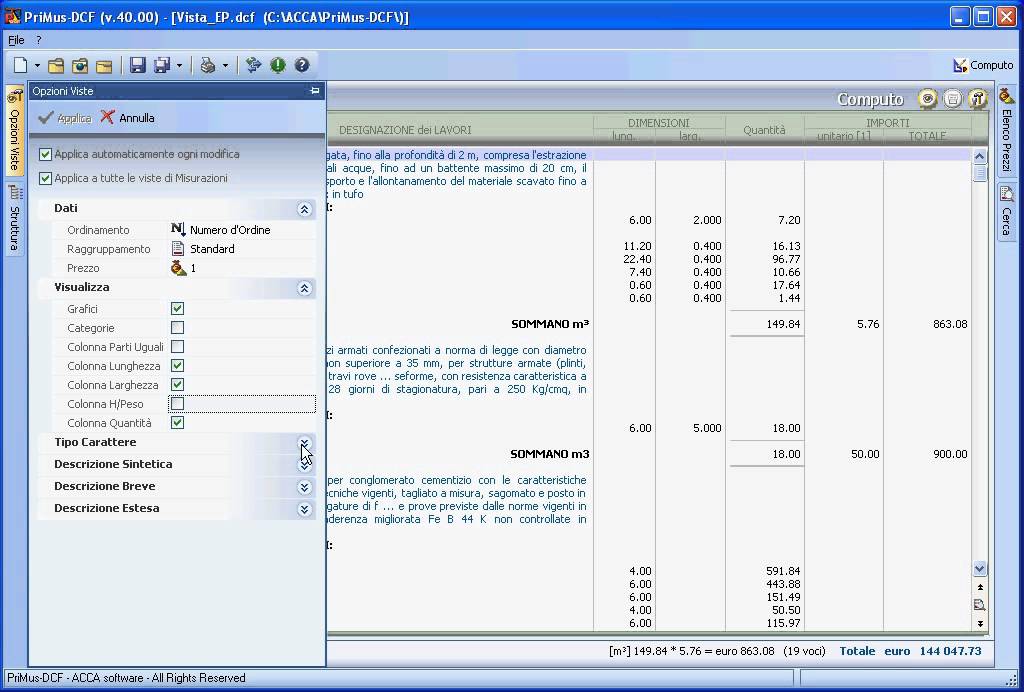The height and width of the screenshot is (692, 1024).
Task: Select the Struttura side tab
Action: (14, 219)
